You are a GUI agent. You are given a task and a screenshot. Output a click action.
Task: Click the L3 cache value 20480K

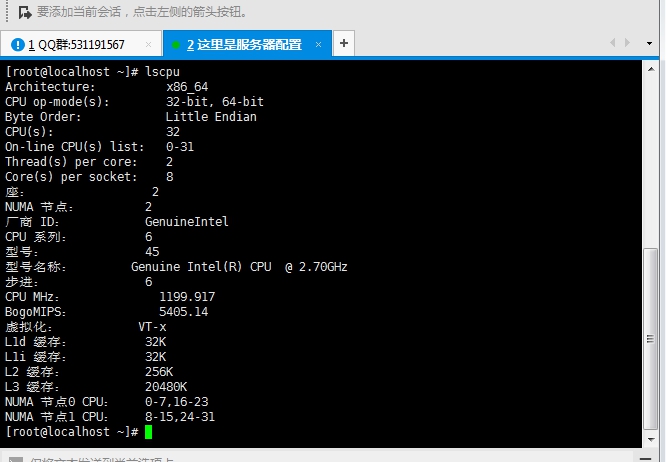click(166, 387)
